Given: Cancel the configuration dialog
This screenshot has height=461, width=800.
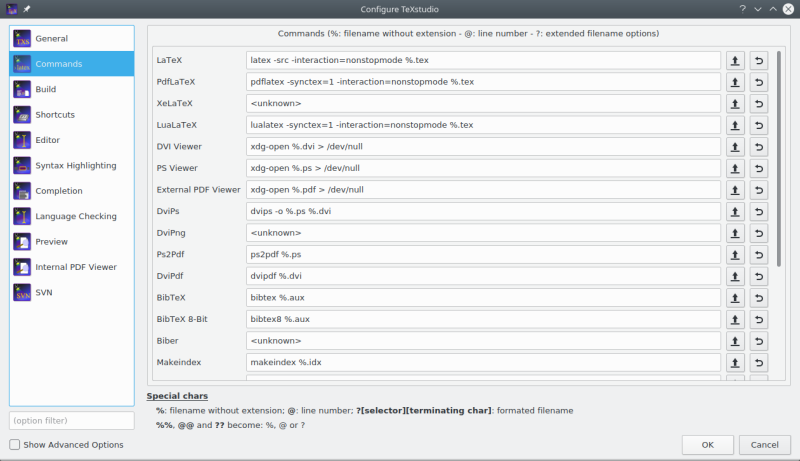Looking at the screenshot, I should coord(764,445).
